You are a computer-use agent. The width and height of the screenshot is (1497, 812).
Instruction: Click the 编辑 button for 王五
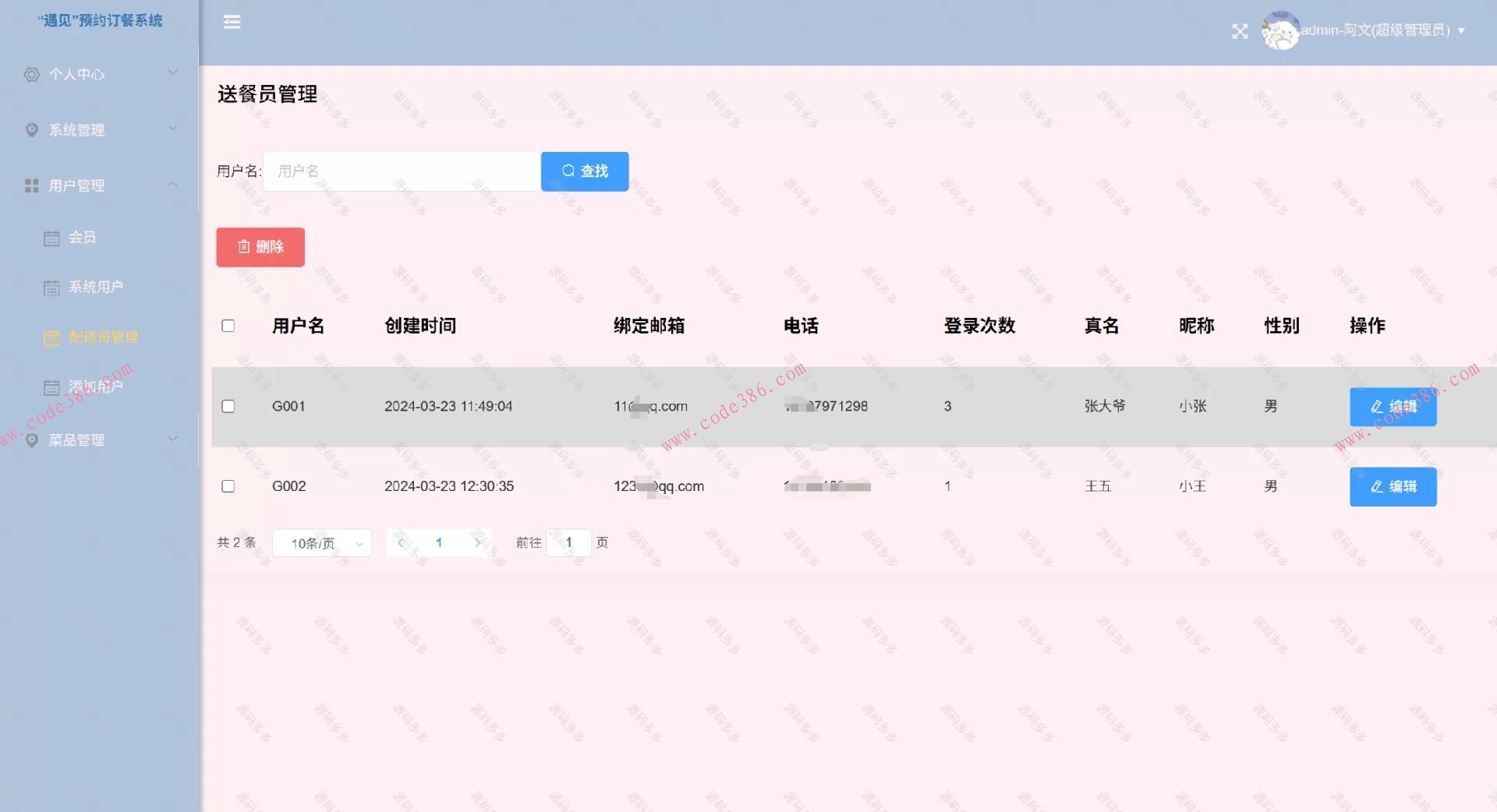coord(1393,486)
